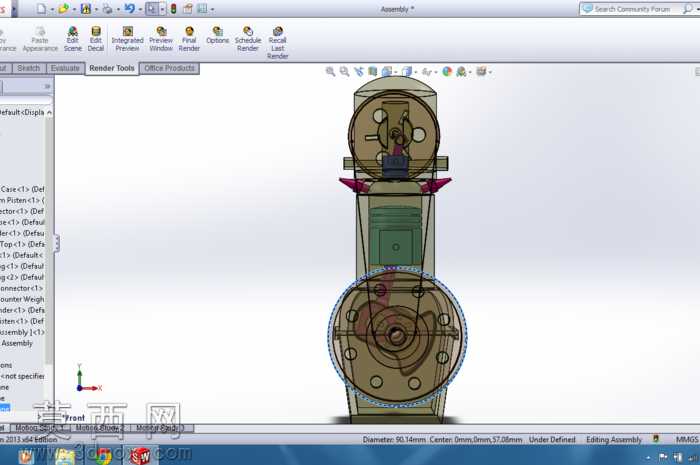
Task: Open Windows Explorer from the taskbar
Action: click(64, 456)
